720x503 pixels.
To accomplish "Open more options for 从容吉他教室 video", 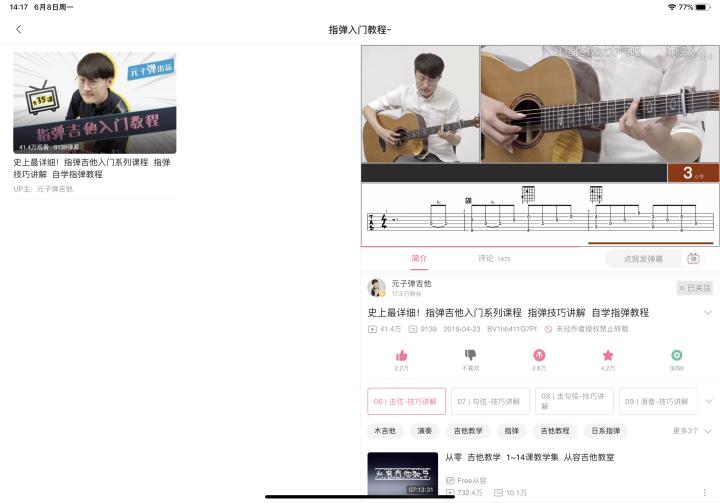I will point(705,492).
